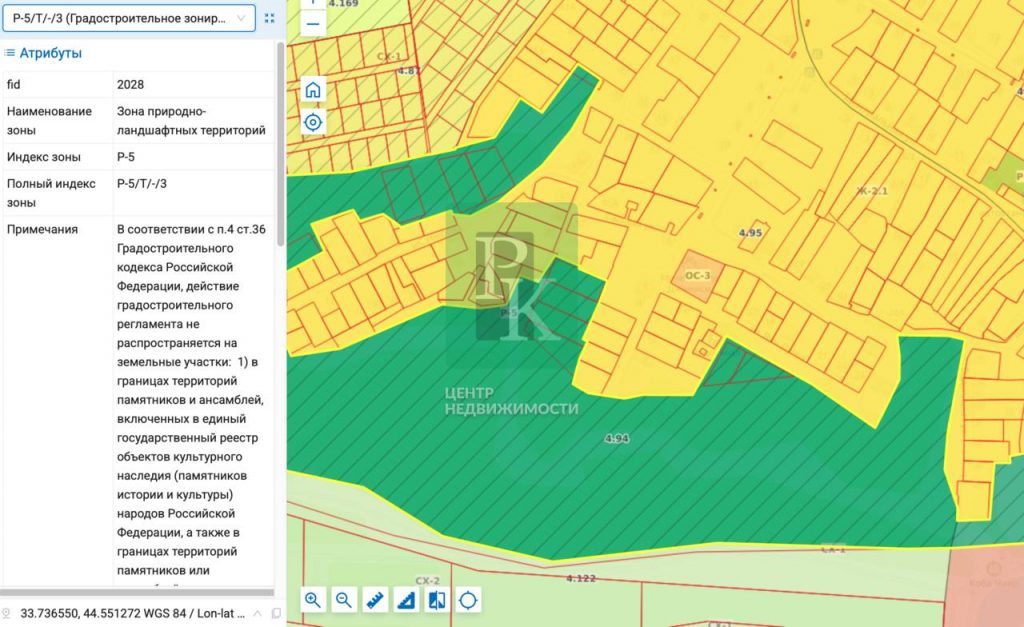The width and height of the screenshot is (1024, 627).
Task: Click the location pin icon in the coordinate bar
Action: tap(7, 613)
